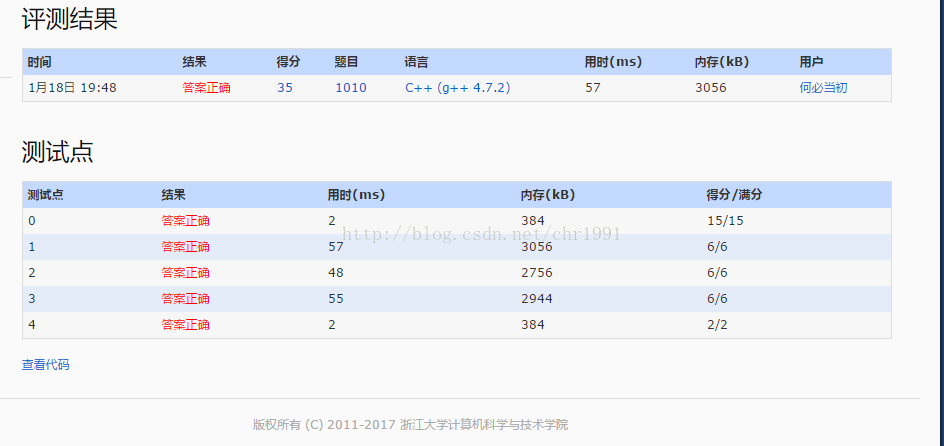
Task: Click test point 2 row number
Action: (x=32, y=273)
